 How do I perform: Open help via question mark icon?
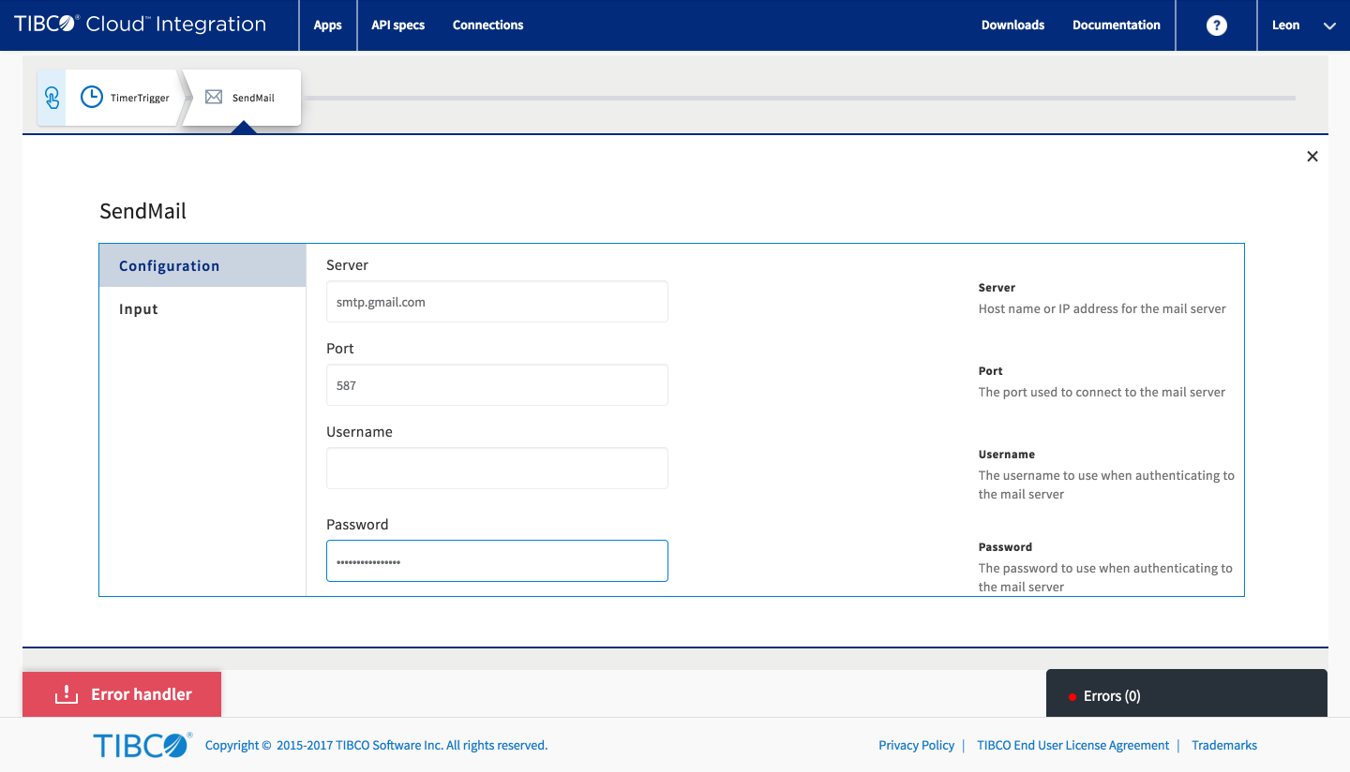coord(1216,25)
